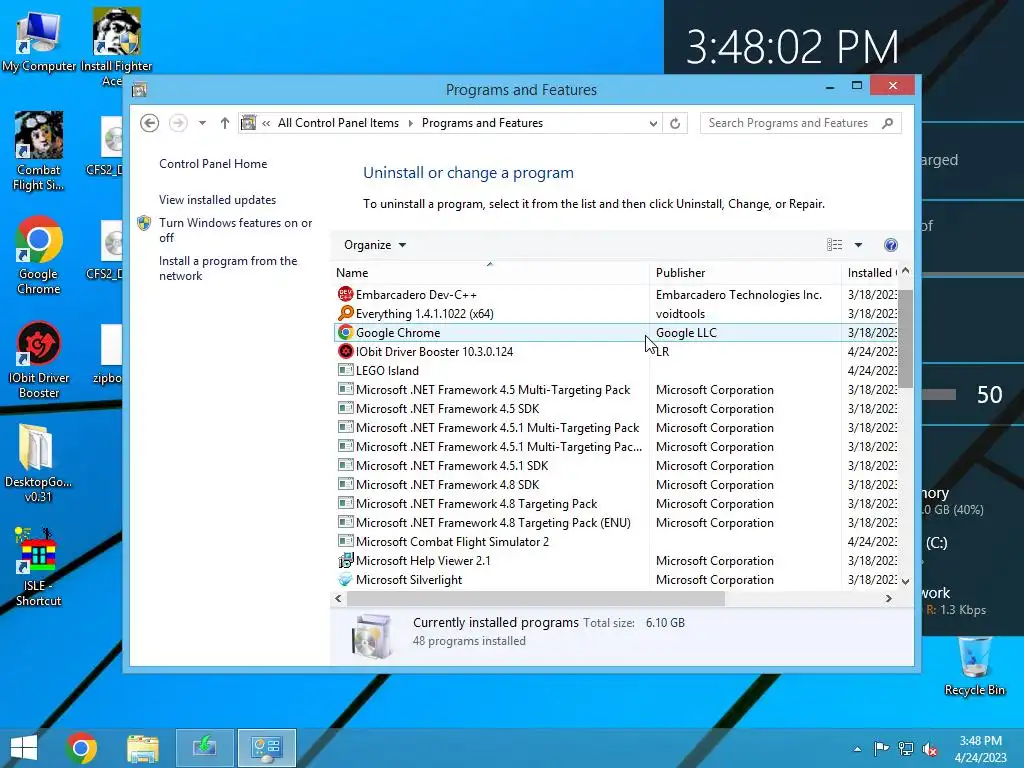Select Microsoft .NET Framework 4.8 SDK row

(x=616, y=485)
